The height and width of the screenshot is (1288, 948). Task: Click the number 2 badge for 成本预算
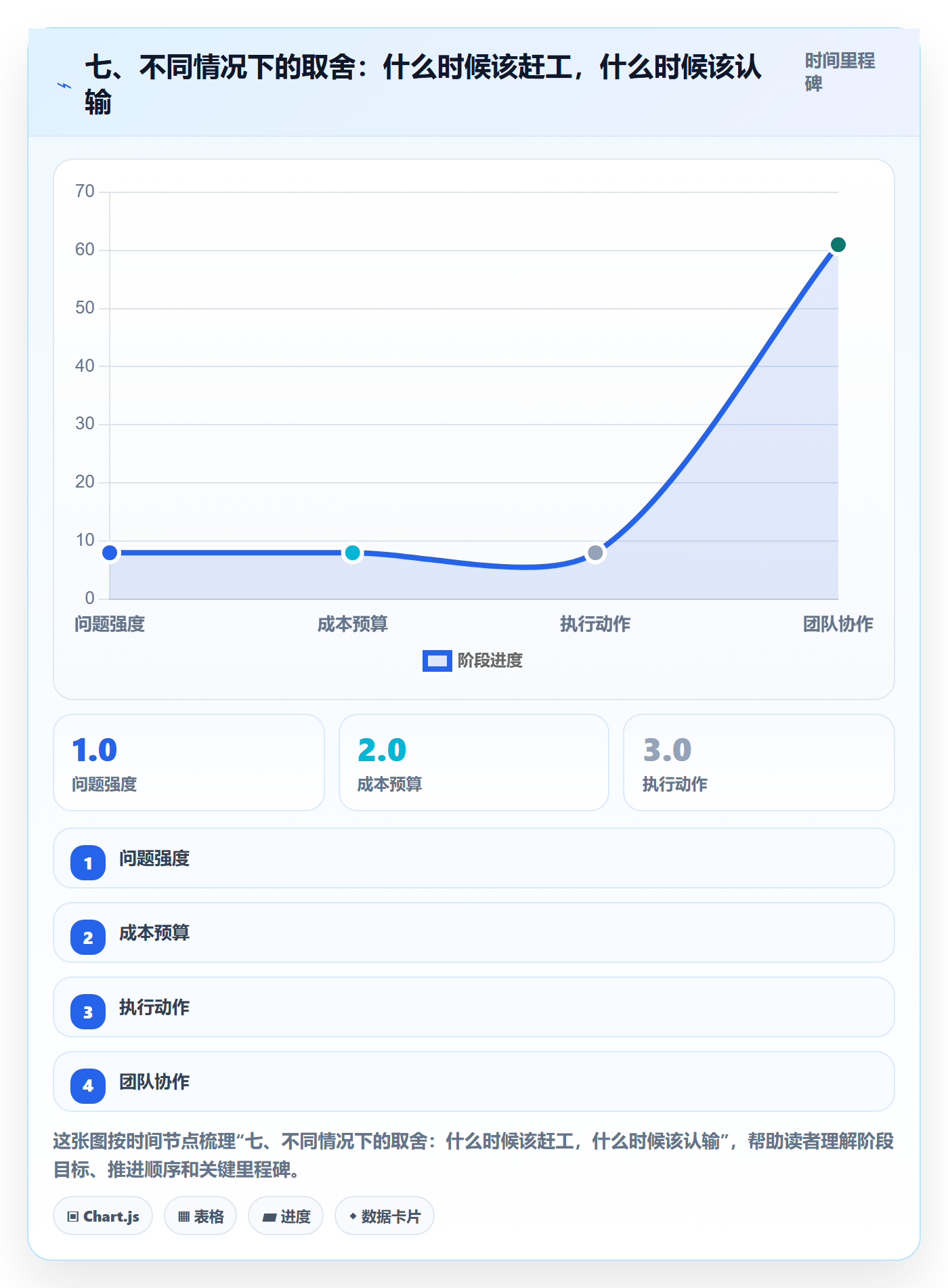click(x=88, y=937)
